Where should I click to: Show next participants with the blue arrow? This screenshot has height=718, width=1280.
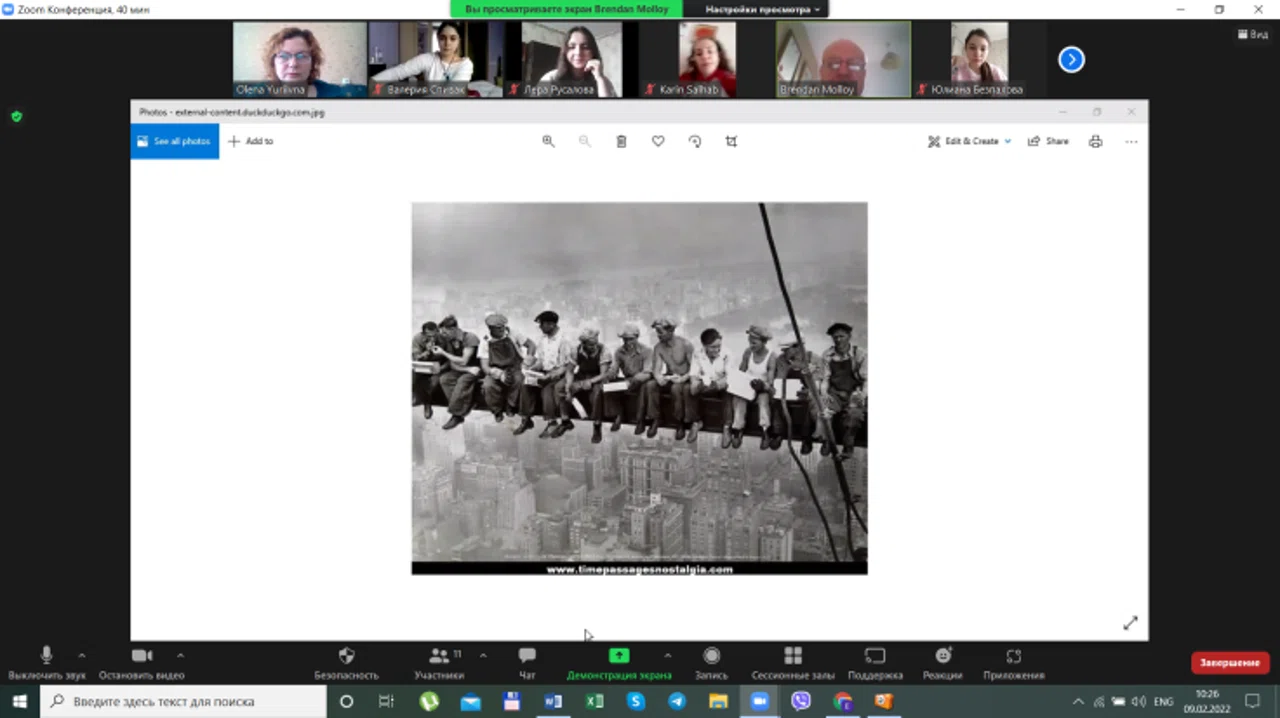[1071, 60]
